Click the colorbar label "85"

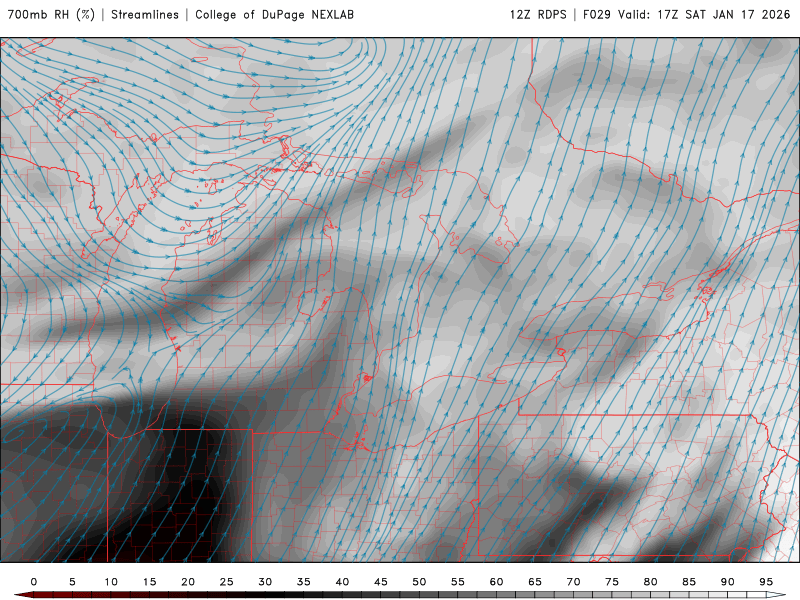(689, 582)
